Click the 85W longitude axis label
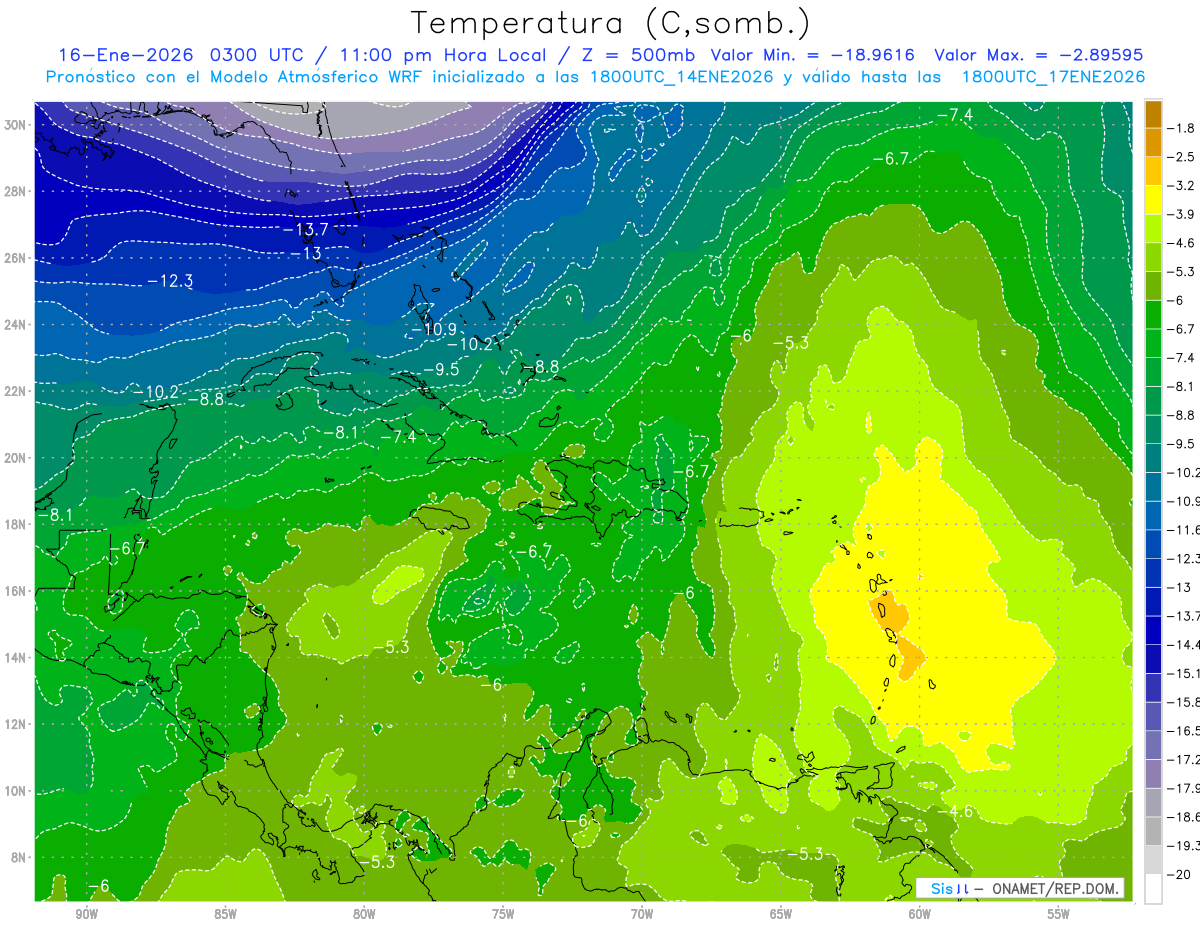The width and height of the screenshot is (1200, 927). 225,915
